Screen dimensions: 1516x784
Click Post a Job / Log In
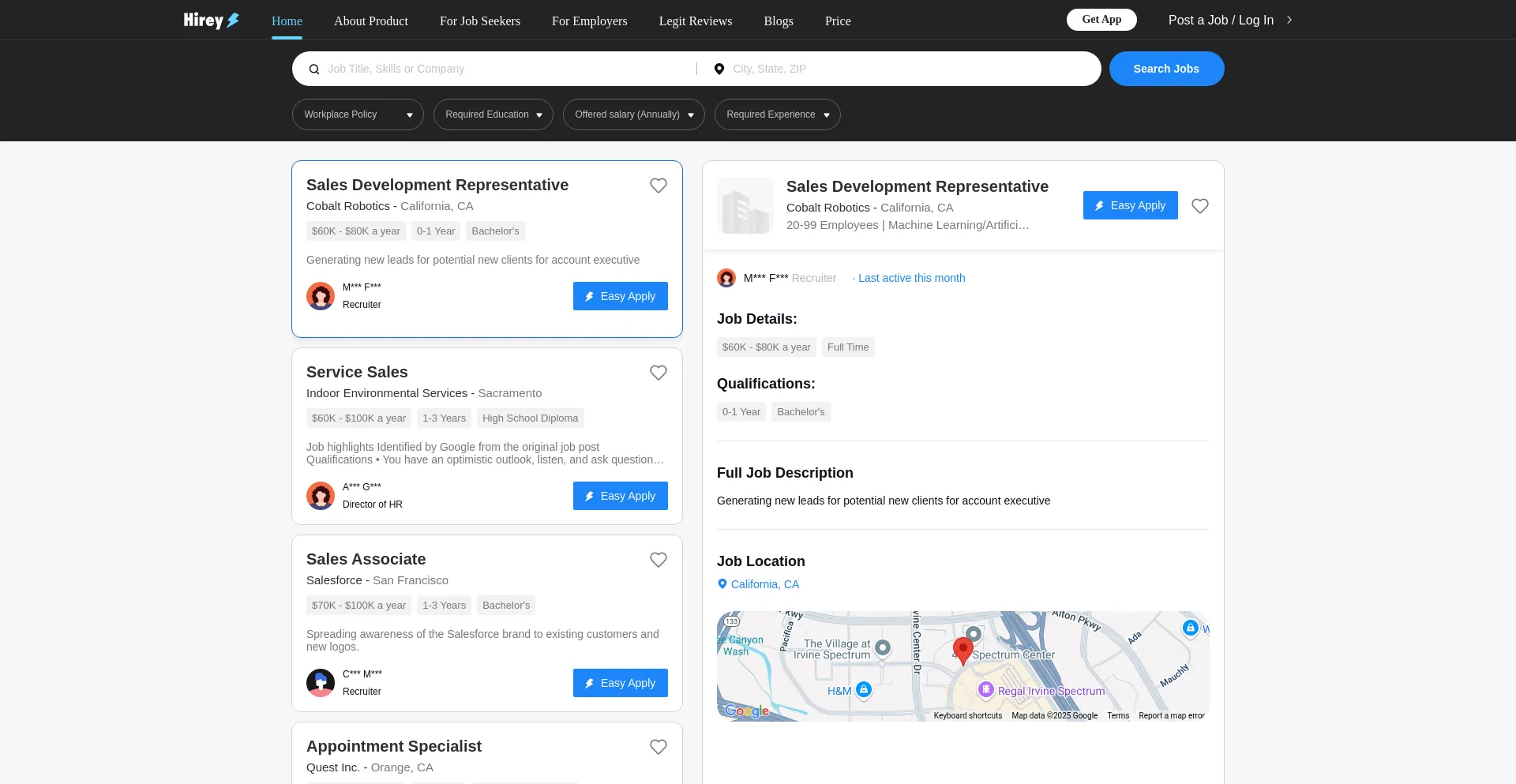coord(1221,21)
